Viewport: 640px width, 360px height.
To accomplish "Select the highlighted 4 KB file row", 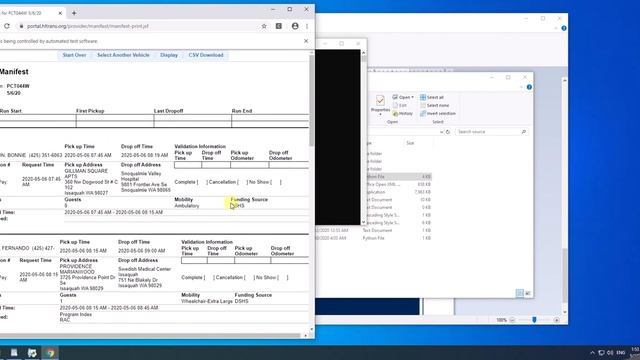I will (x=399, y=177).
